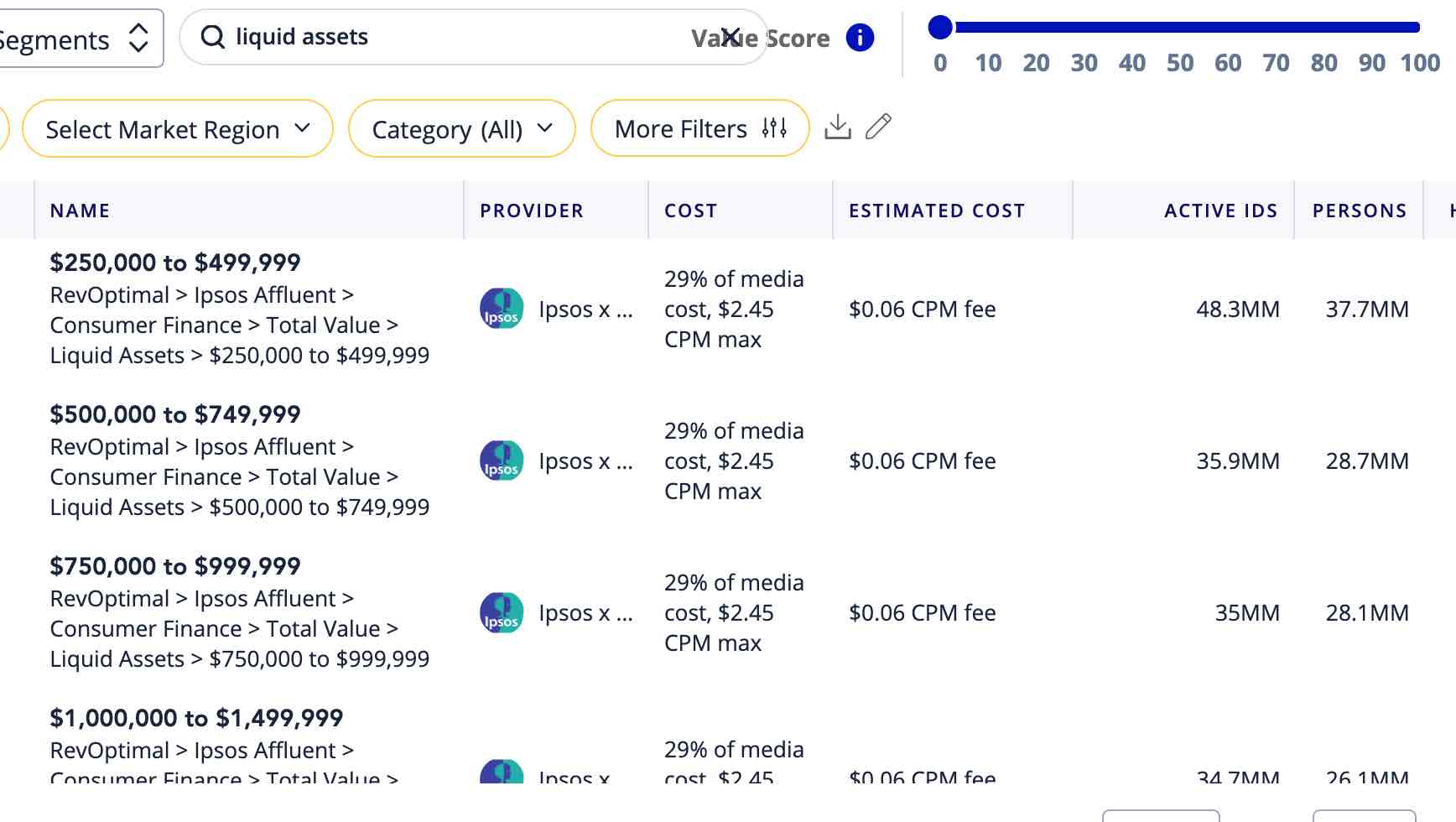Click the download segments icon
Screen dimensions: 1456x822
[x=837, y=127]
